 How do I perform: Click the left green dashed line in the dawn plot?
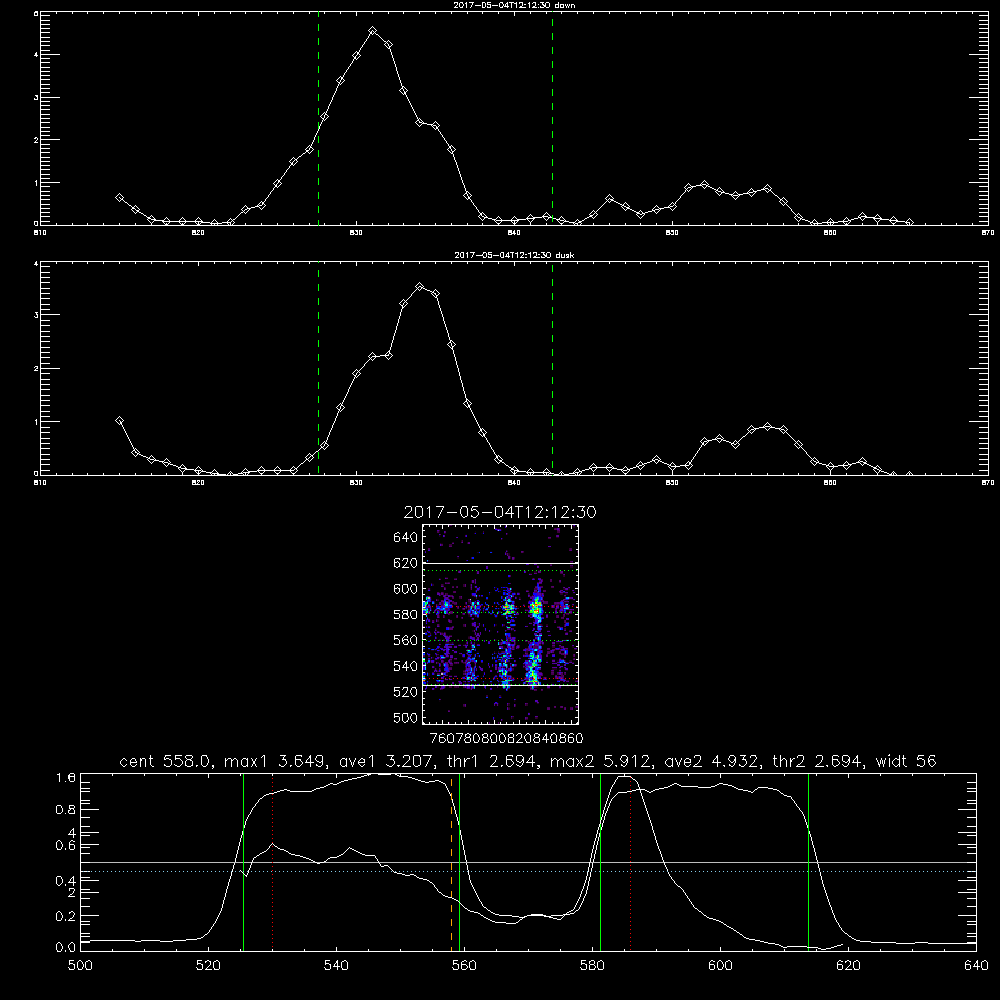pos(318,119)
